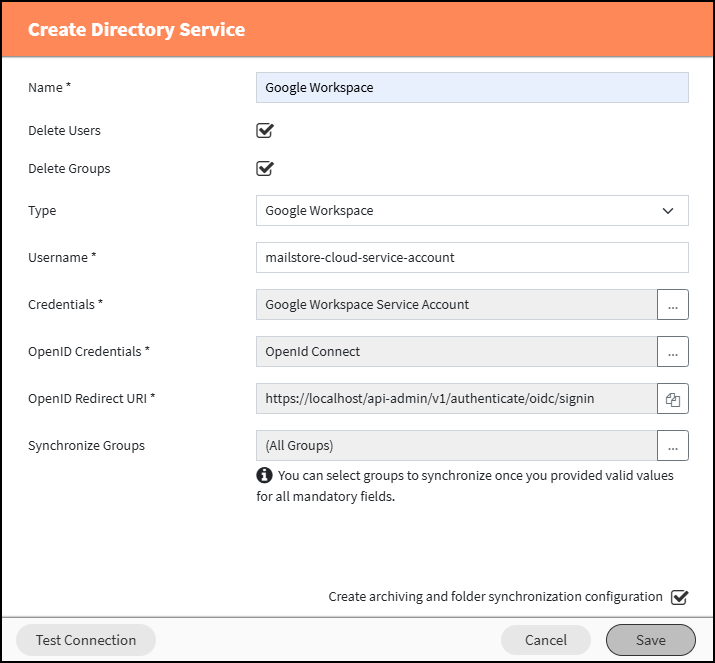This screenshot has width=715, height=663.
Task: Uncheck the Delete Groups checkbox
Action: [264, 168]
